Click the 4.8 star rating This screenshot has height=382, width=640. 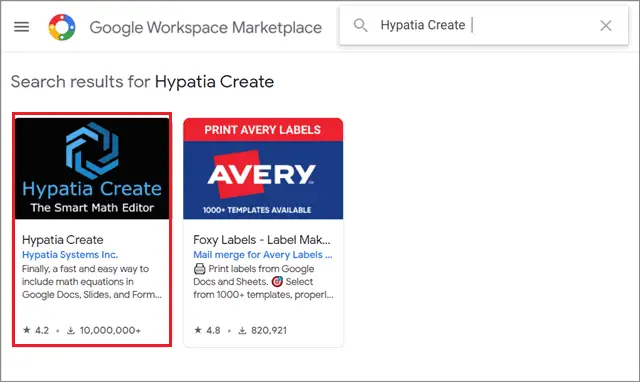click(207, 330)
